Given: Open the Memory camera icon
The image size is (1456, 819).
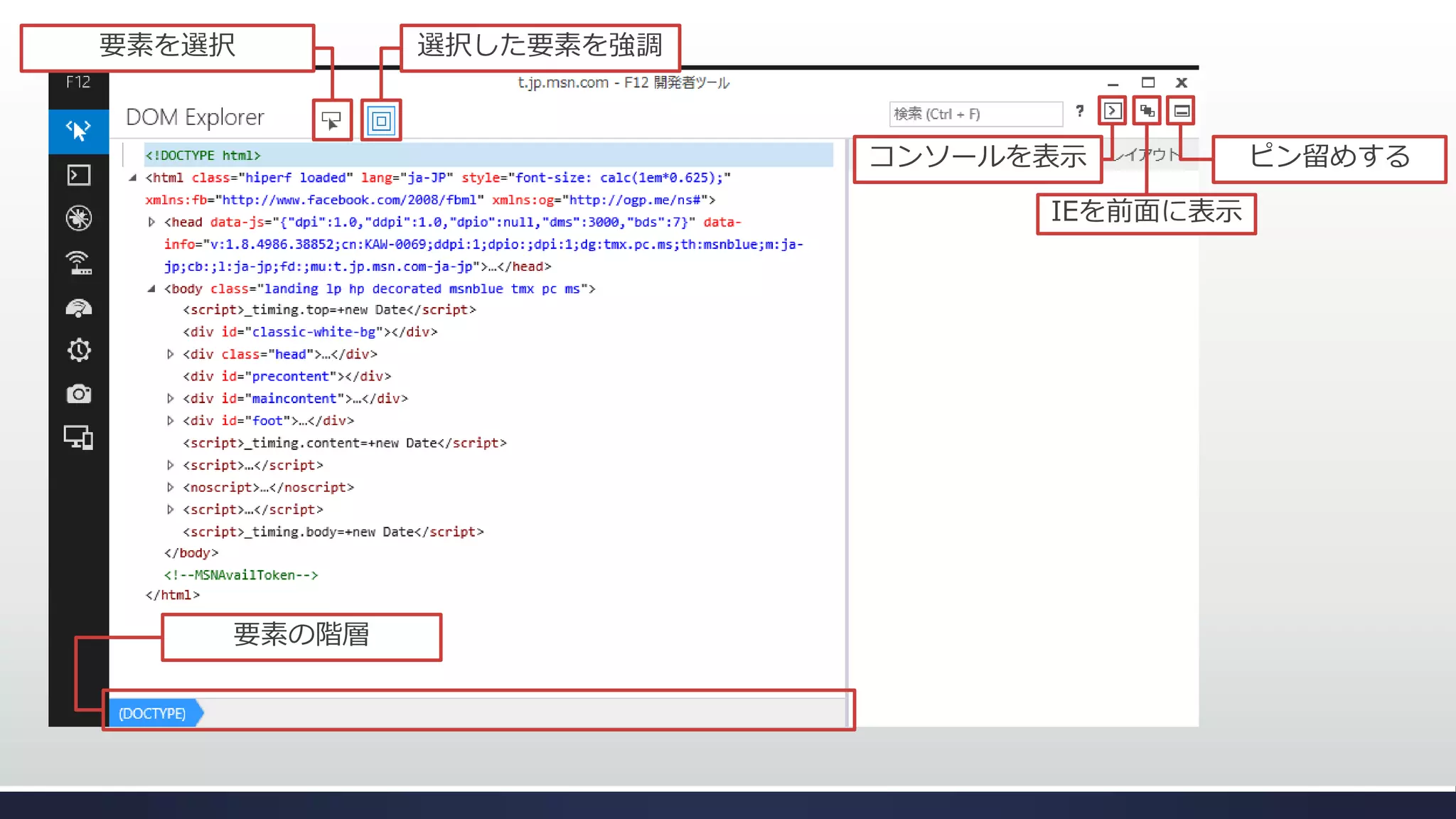Looking at the screenshot, I should tap(78, 394).
